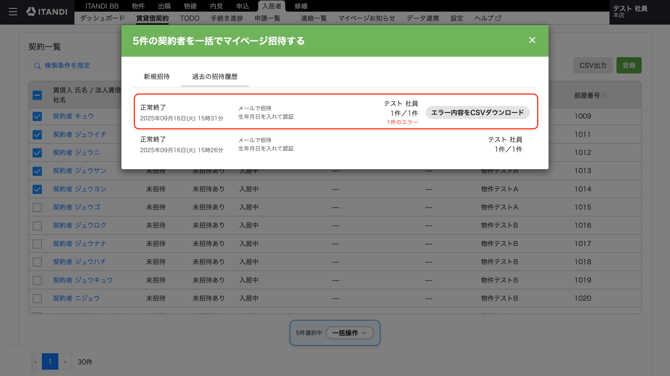Uncheck 契約者 ジュウニ row checkbox
Screen dimensions: 670x376
(x=37, y=153)
